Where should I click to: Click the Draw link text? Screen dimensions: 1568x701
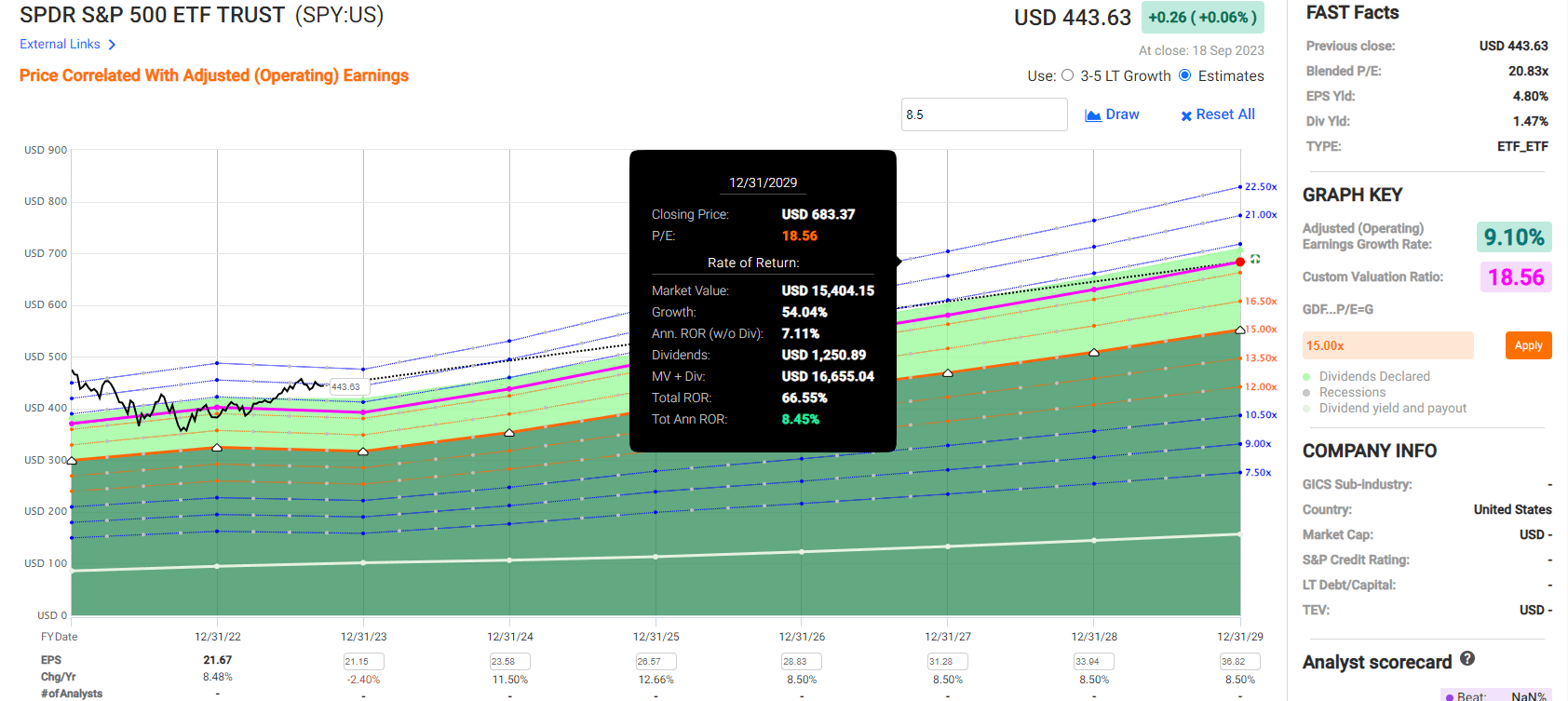pos(1122,115)
